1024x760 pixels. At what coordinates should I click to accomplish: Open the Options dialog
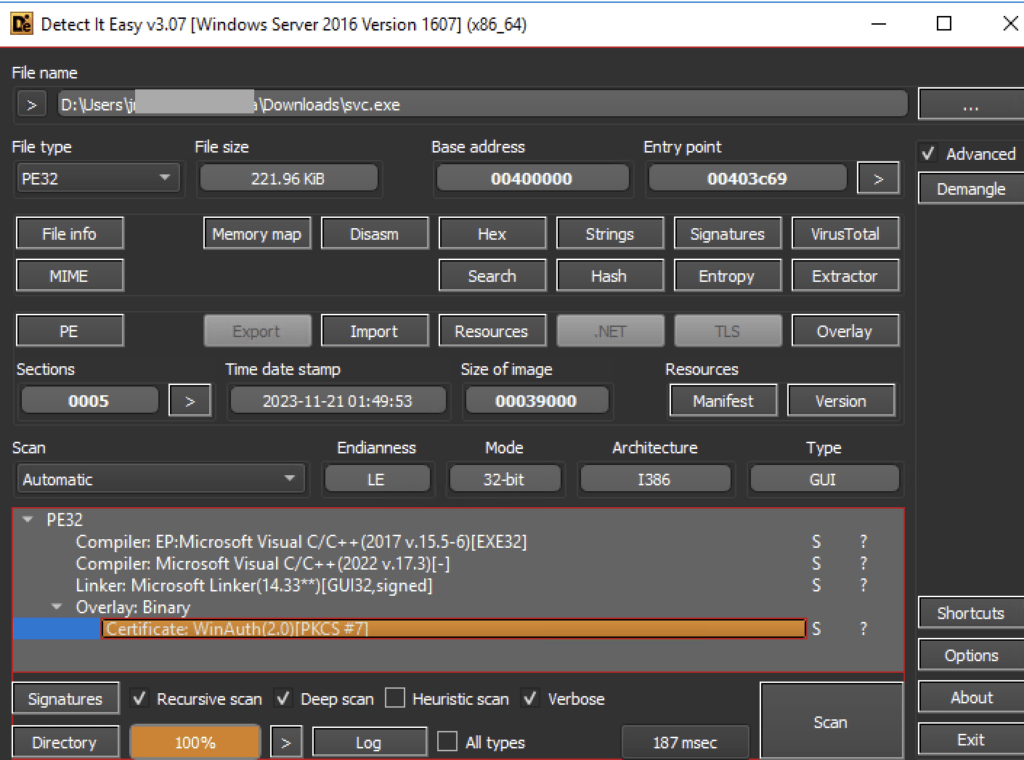(x=970, y=655)
